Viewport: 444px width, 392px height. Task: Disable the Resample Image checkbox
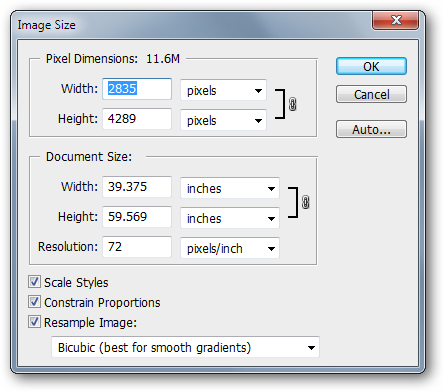34,322
